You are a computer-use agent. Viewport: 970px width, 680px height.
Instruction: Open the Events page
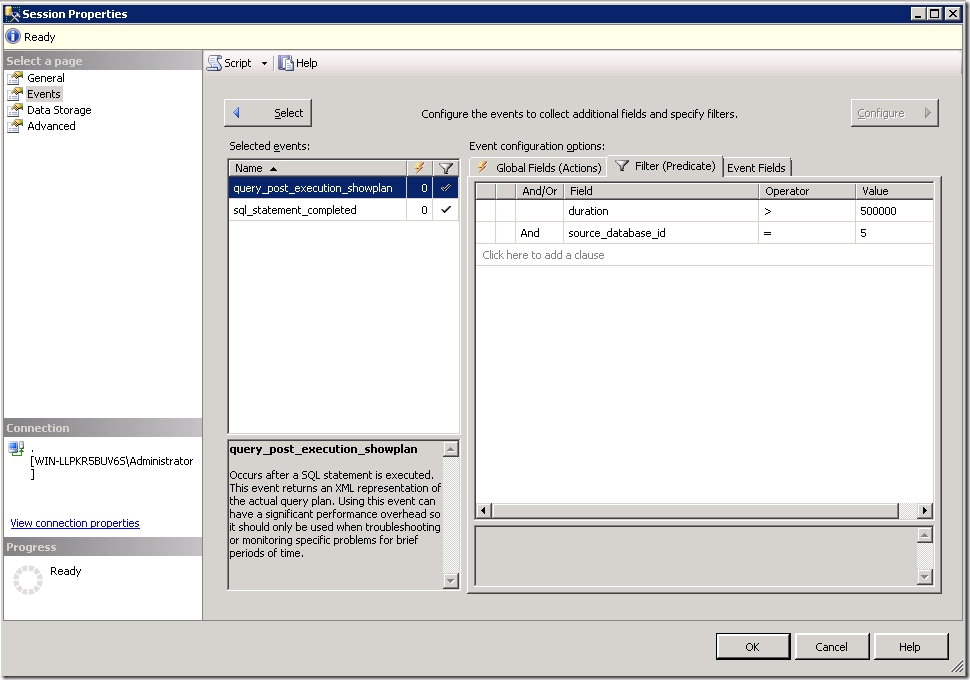[x=43, y=94]
